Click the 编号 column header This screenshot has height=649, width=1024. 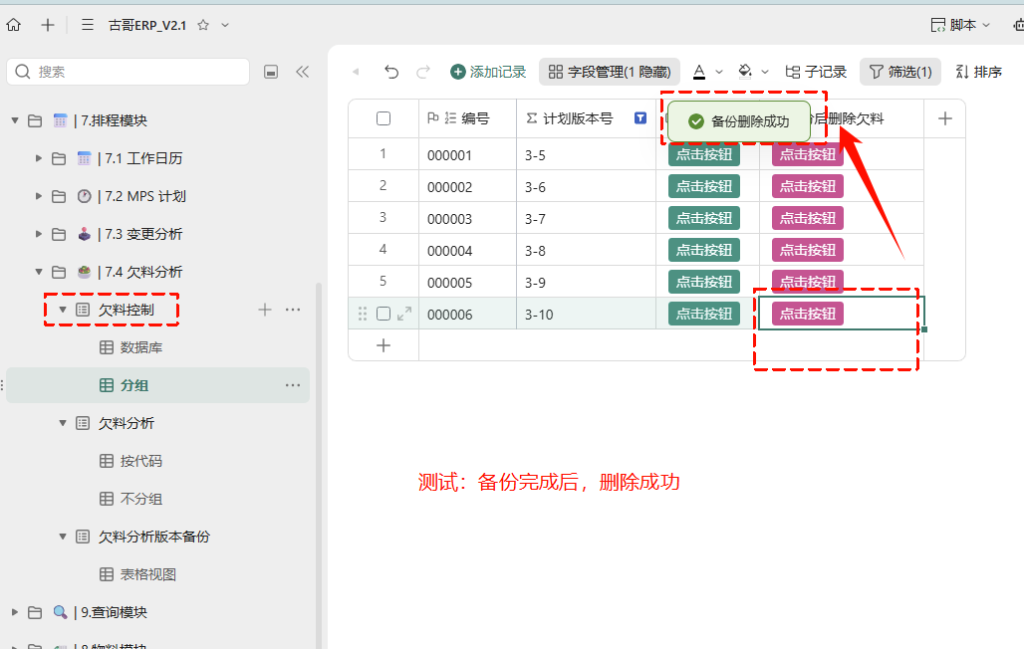click(467, 118)
